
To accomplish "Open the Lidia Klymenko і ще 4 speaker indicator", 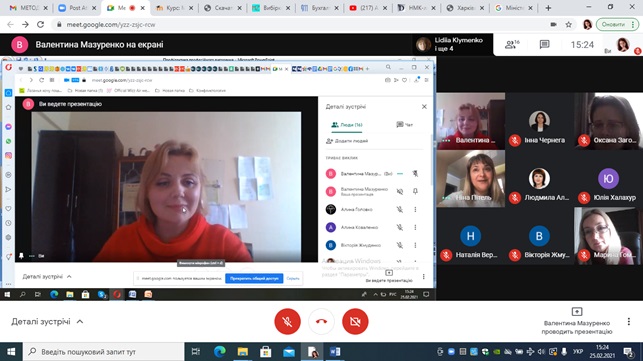I will pos(452,44).
